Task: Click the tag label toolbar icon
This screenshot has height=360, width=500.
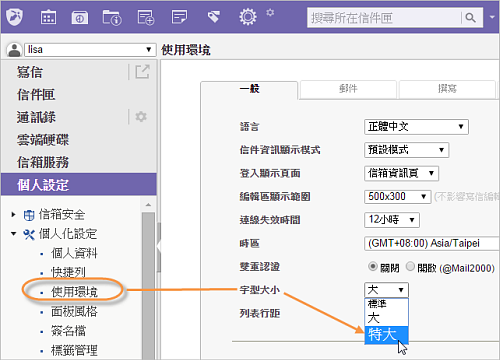Action: (213, 17)
